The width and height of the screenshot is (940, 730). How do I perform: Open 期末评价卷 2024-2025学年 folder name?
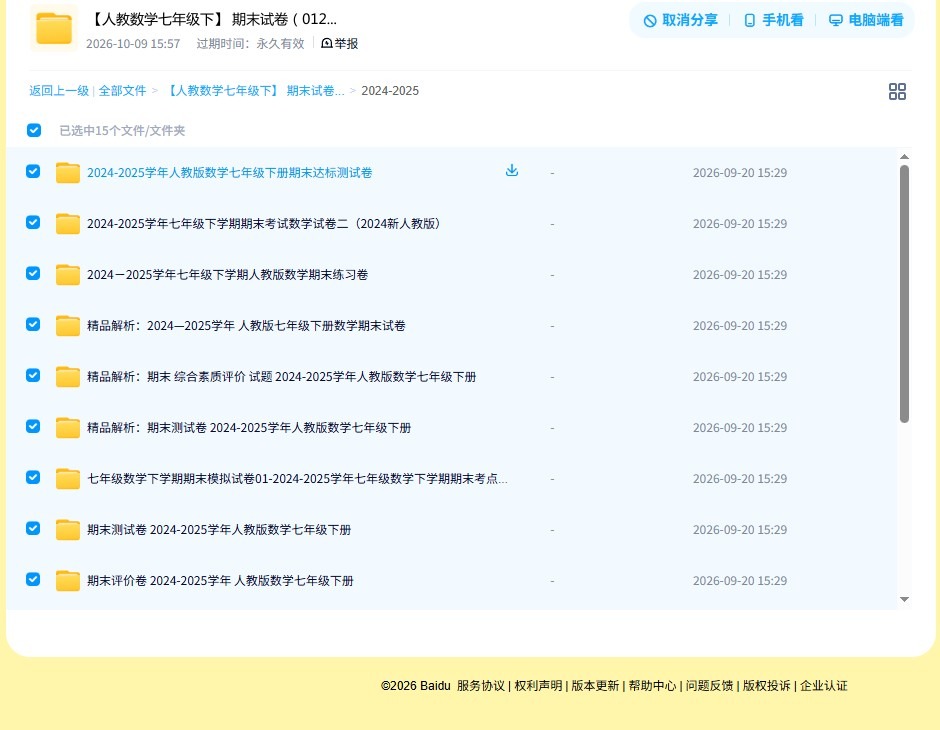point(220,580)
